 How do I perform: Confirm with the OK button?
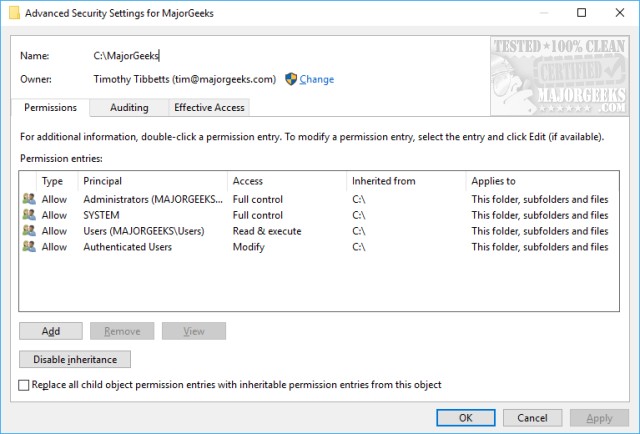coord(466,418)
